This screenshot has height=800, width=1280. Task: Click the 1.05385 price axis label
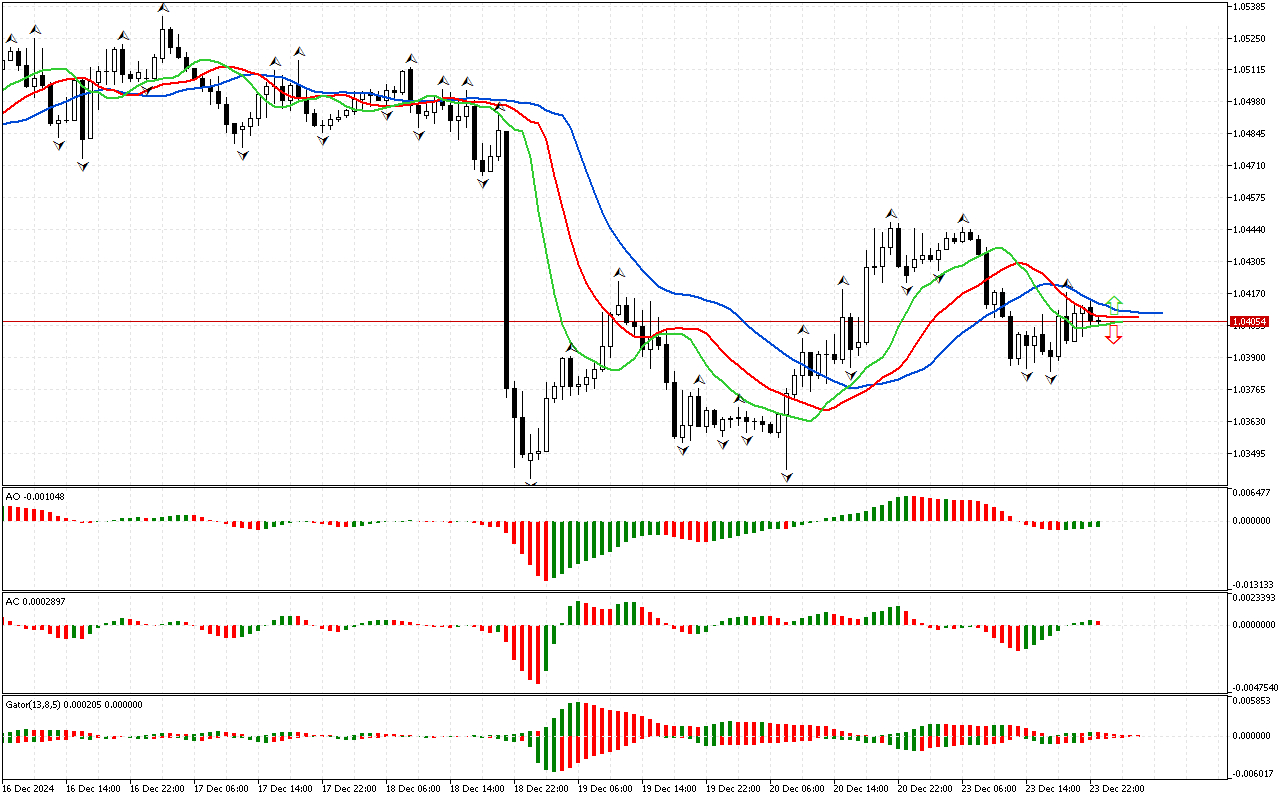(x=1251, y=7)
